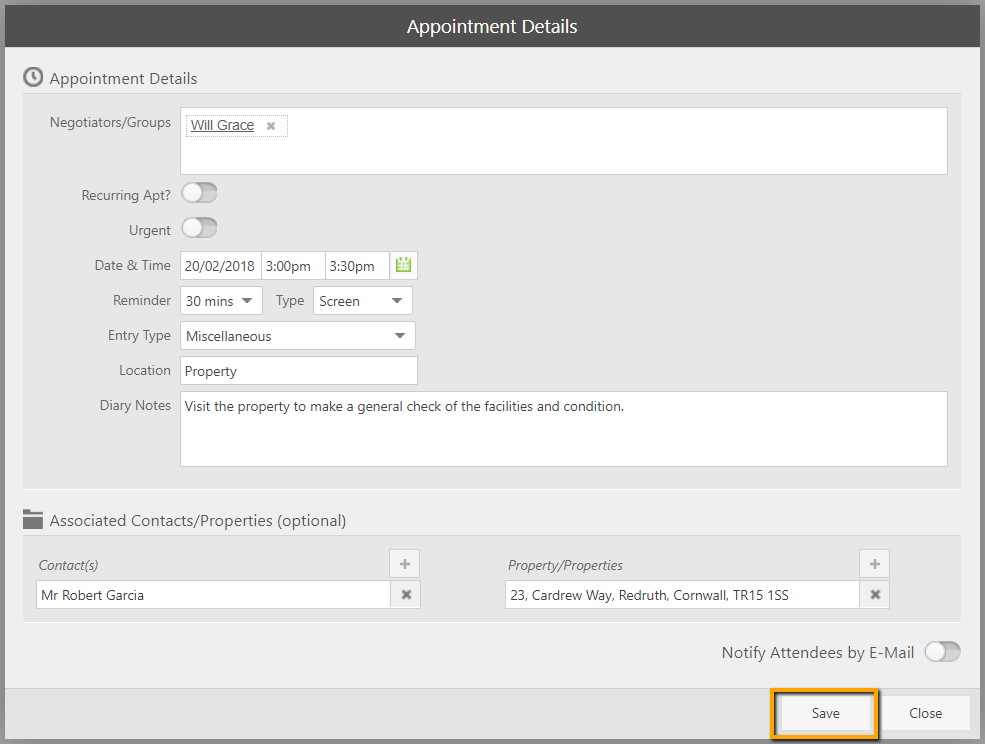Enable the Urgent toggle
Image resolution: width=985 pixels, height=744 pixels.
coord(199,229)
